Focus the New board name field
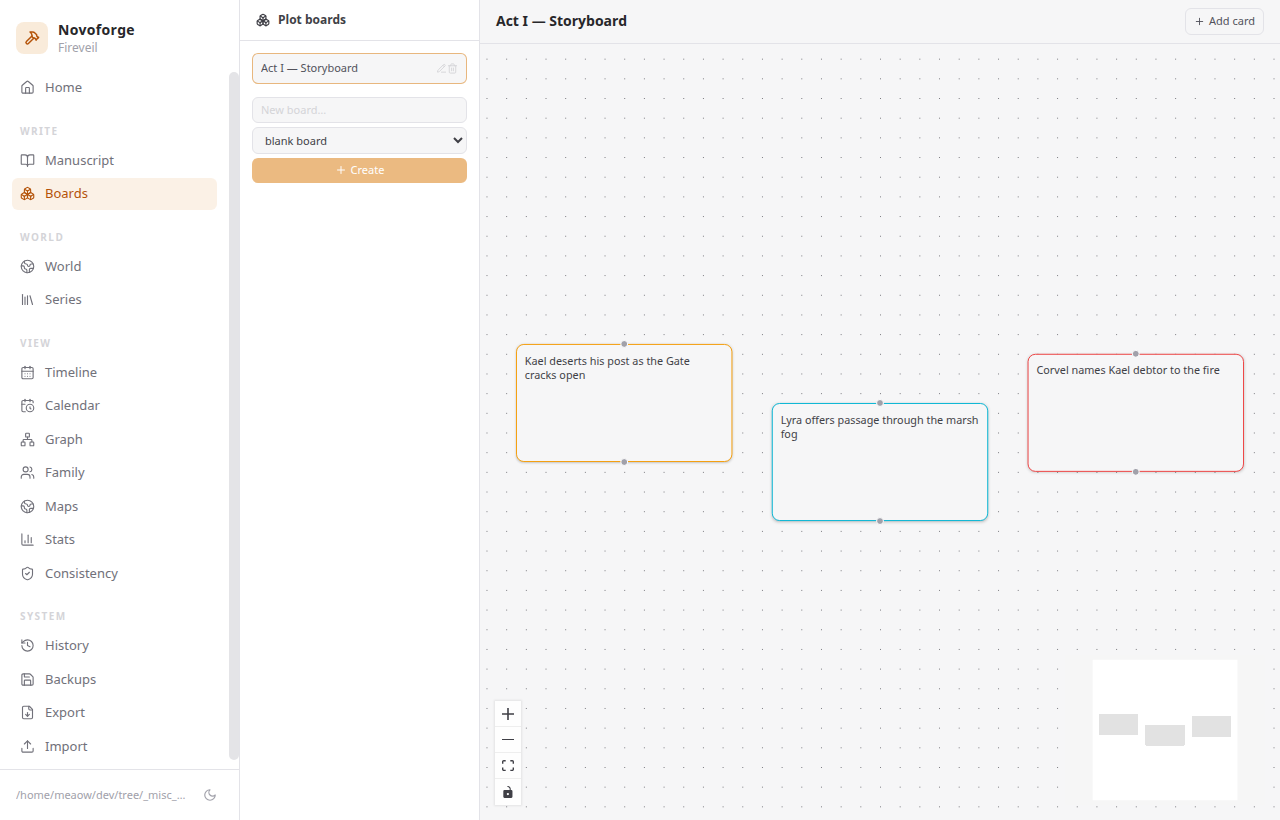This screenshot has height=820, width=1280. click(x=359, y=110)
